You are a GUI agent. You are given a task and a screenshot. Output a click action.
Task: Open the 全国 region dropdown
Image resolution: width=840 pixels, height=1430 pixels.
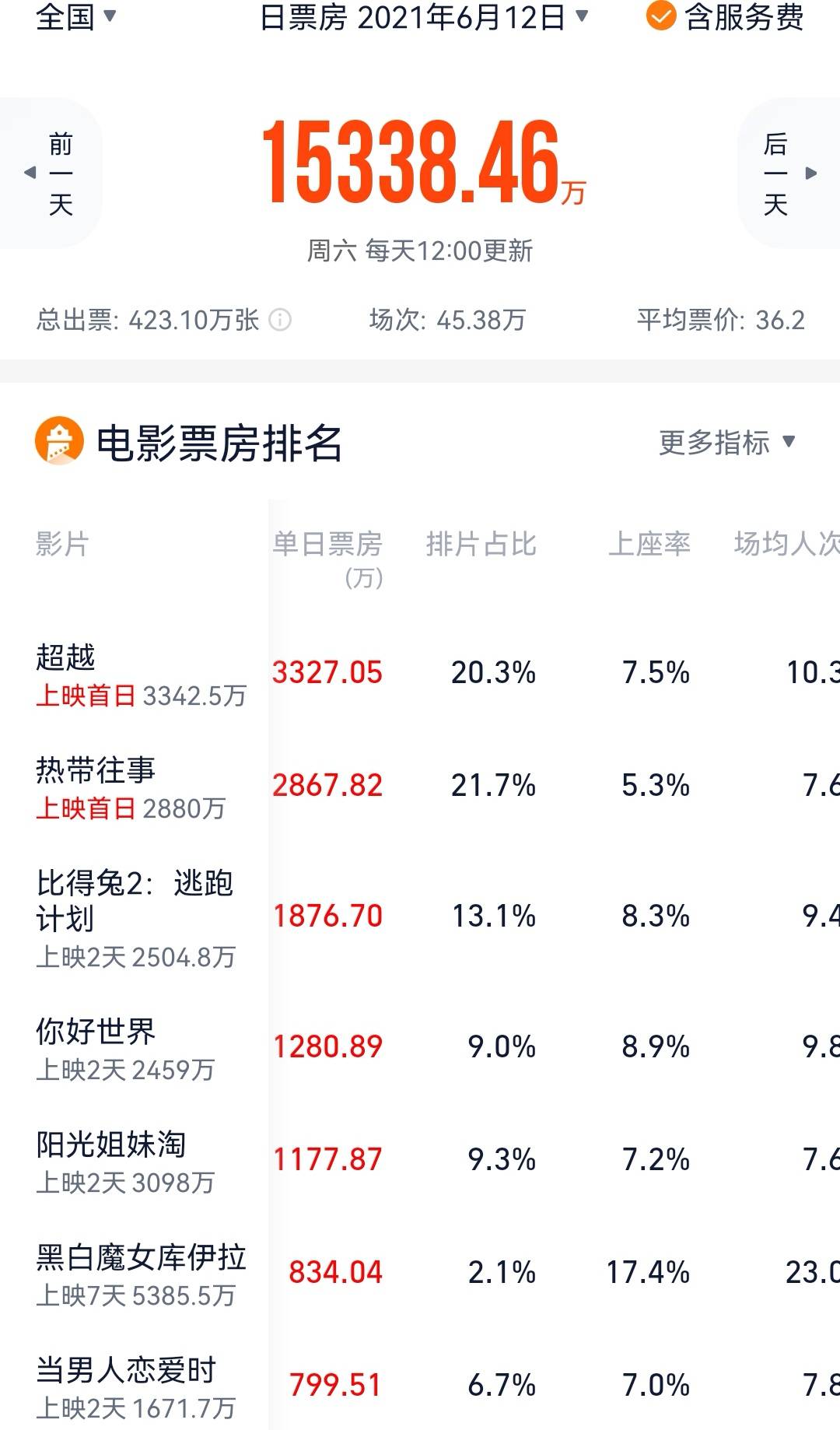pyautogui.click(x=75, y=16)
